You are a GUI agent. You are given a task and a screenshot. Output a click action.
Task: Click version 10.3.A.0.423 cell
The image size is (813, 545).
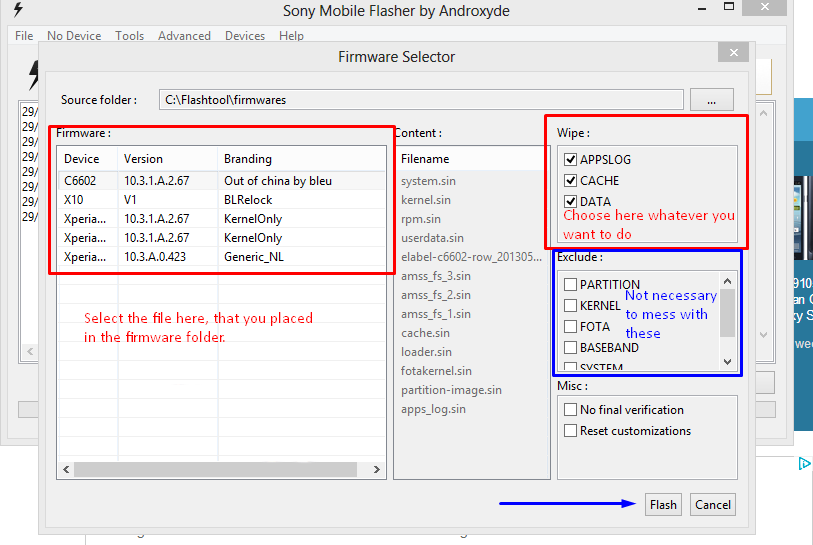pos(155,257)
